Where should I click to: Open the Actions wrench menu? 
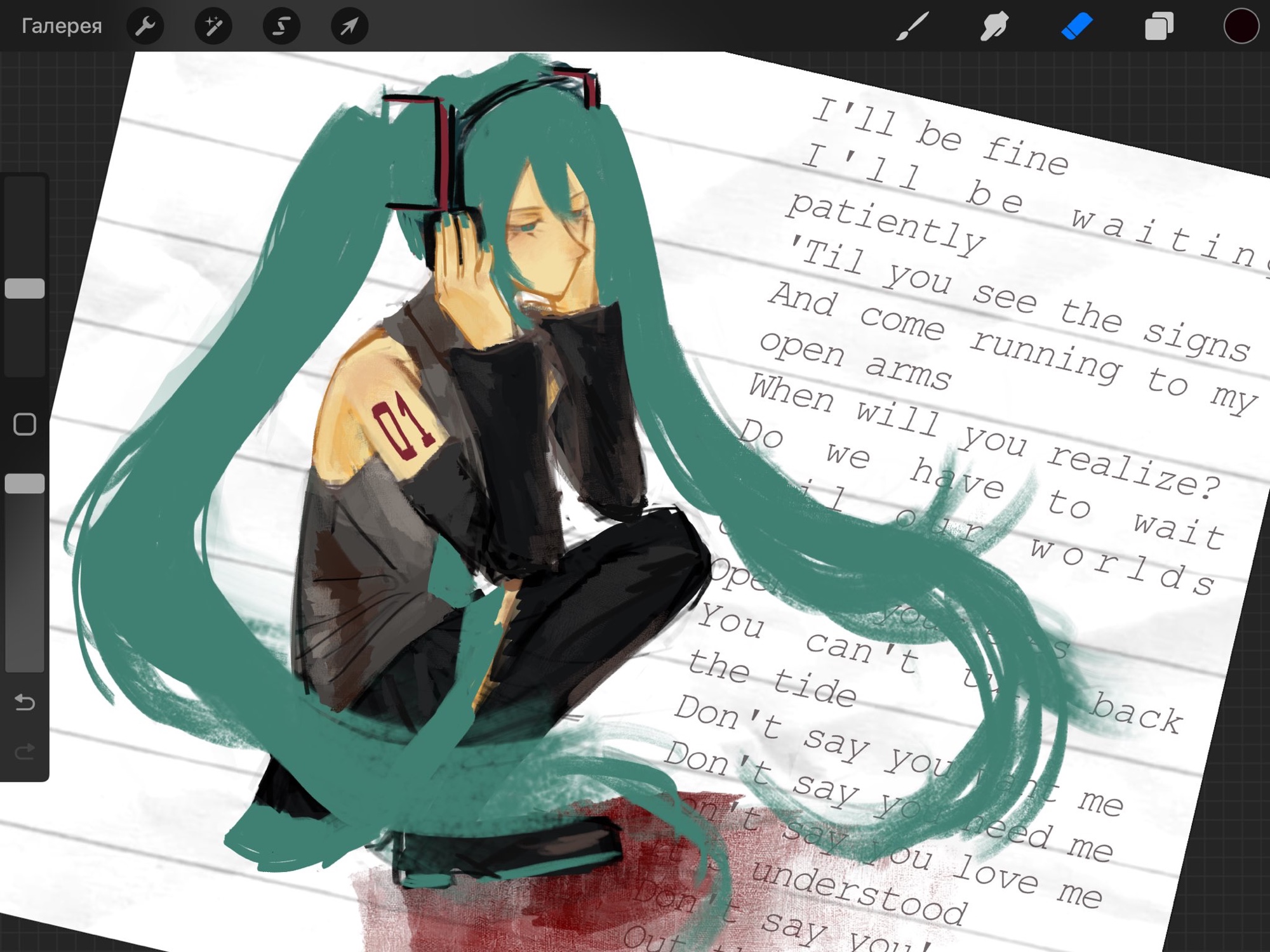coord(145,26)
